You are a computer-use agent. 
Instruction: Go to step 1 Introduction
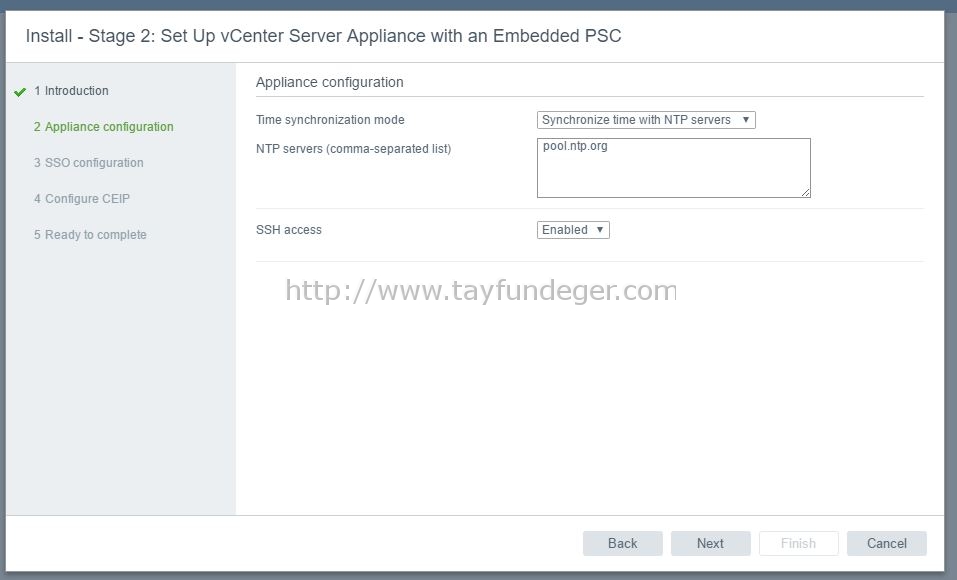click(x=71, y=91)
